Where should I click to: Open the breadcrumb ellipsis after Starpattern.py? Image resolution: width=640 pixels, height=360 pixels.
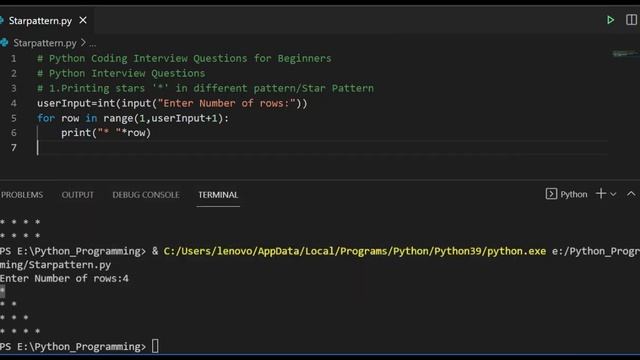(93, 43)
